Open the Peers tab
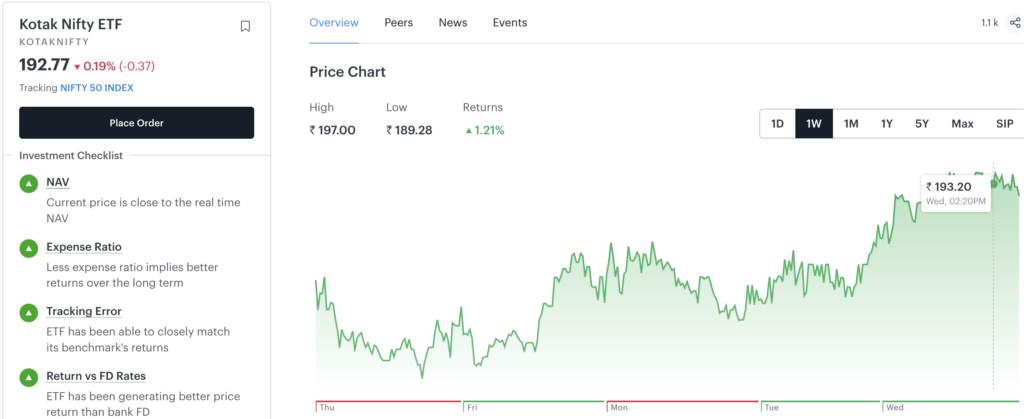Image resolution: width=1024 pixels, height=419 pixels. [398, 23]
